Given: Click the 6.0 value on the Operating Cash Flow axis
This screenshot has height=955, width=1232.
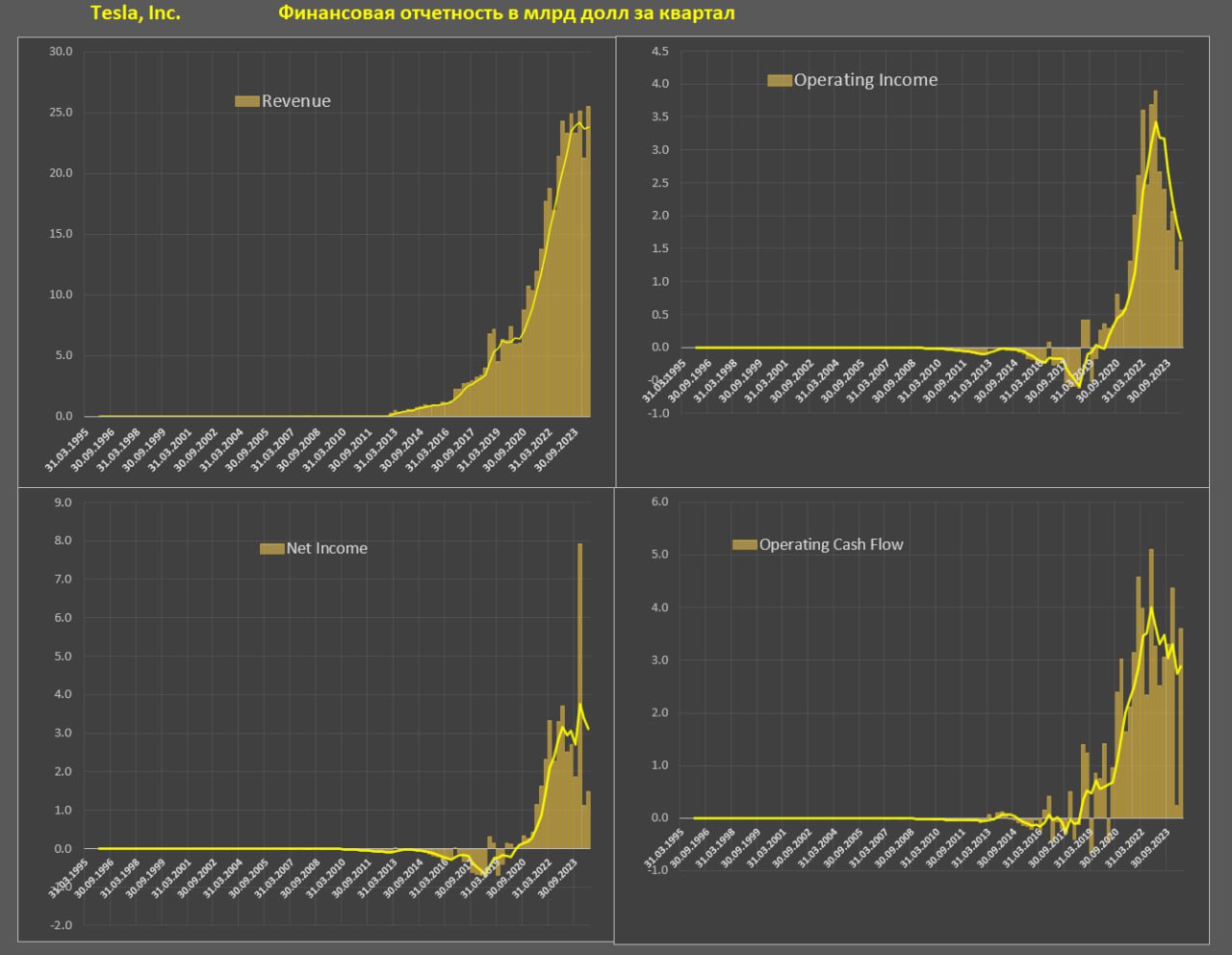Looking at the screenshot, I should [659, 502].
